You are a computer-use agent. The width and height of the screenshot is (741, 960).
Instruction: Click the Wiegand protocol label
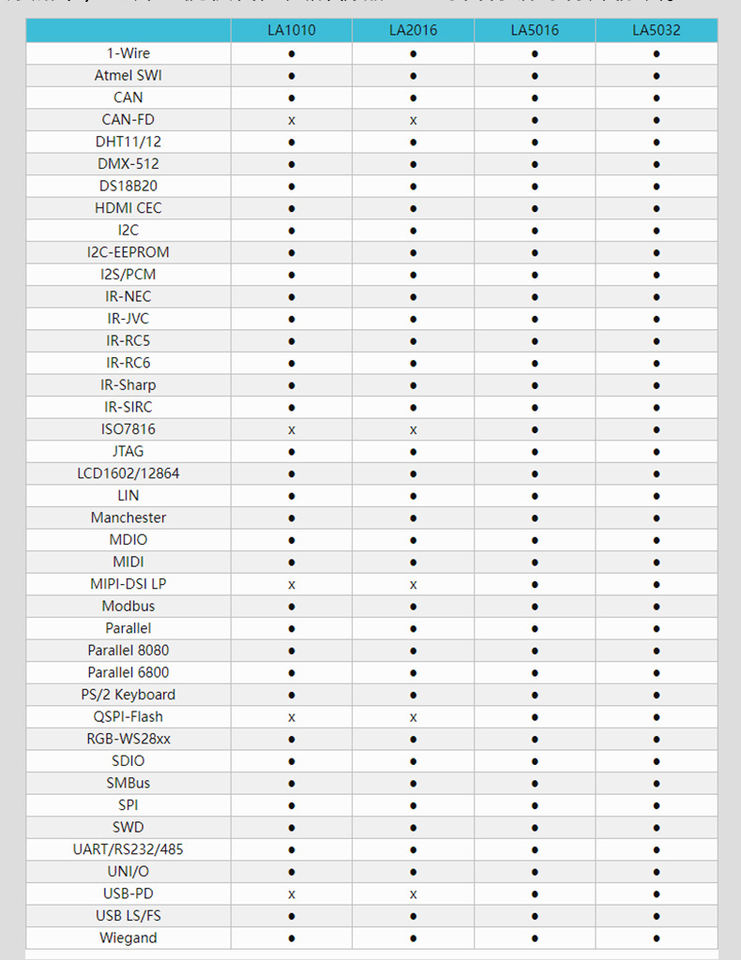pyautogui.click(x=128, y=938)
